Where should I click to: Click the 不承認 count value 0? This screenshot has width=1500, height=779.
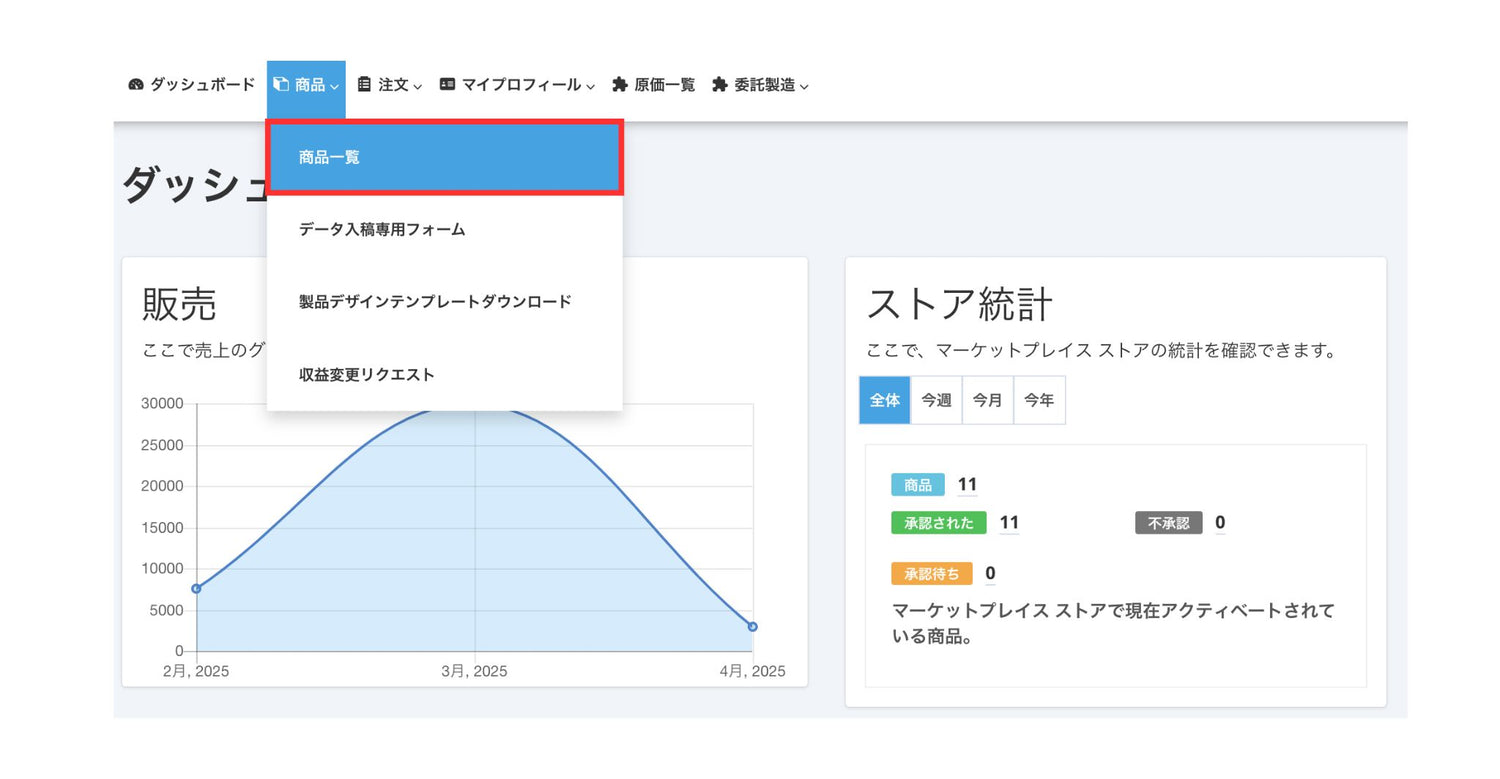pyautogui.click(x=1220, y=522)
